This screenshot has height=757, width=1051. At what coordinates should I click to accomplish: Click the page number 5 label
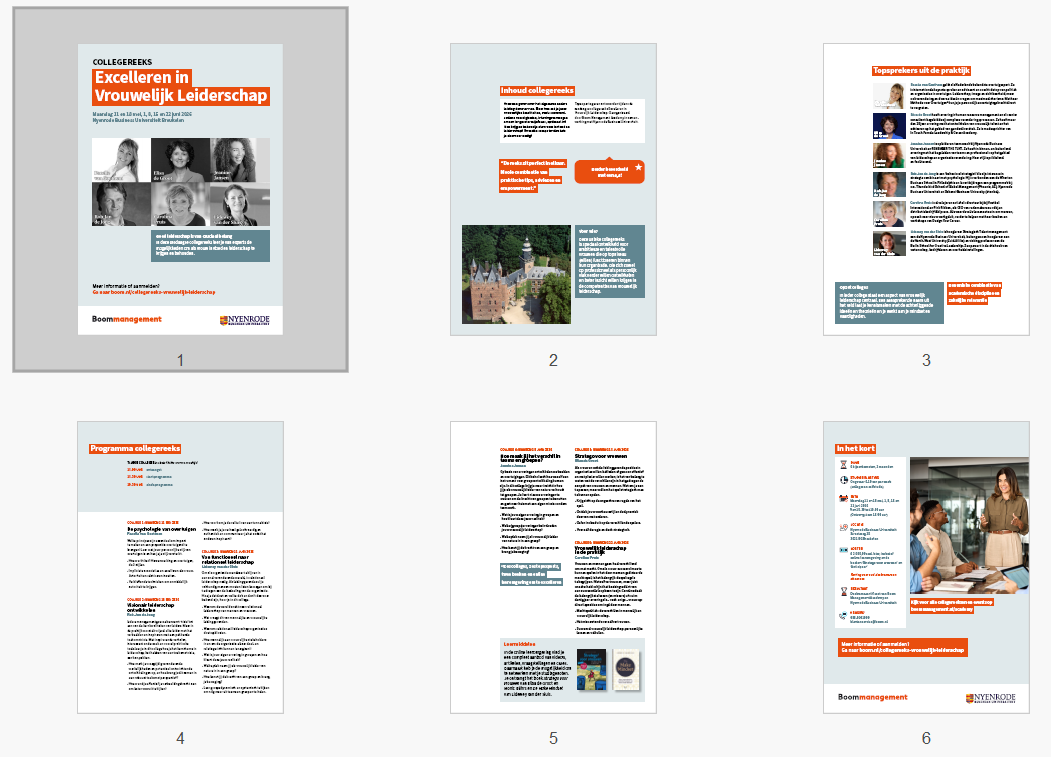(553, 739)
